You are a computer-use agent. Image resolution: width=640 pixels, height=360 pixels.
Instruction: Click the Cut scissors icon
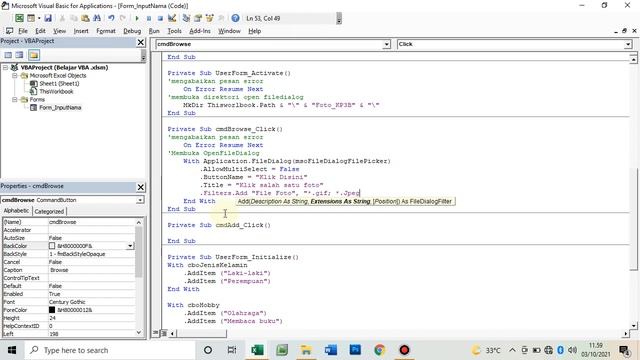tap(62, 18)
